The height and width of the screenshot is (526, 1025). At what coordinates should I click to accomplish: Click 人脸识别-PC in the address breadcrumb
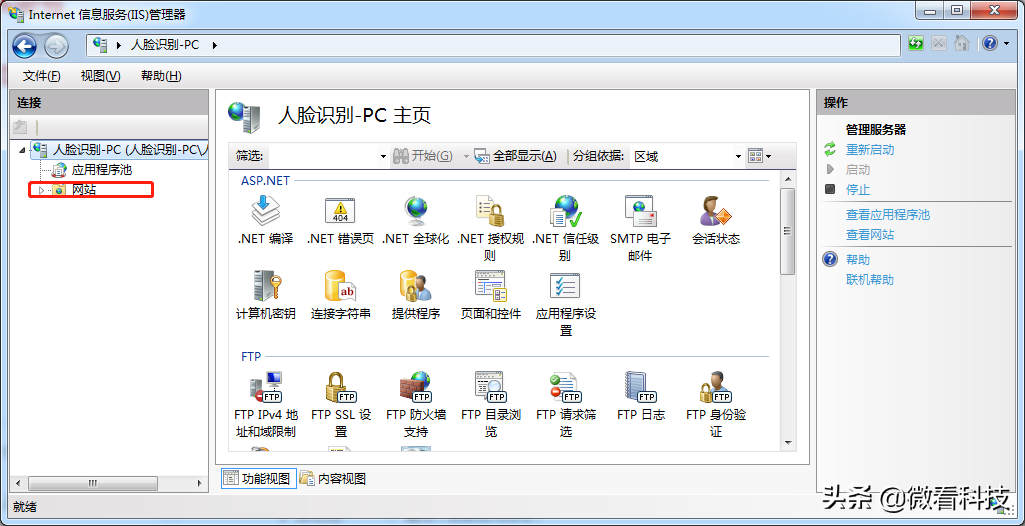pyautogui.click(x=165, y=45)
